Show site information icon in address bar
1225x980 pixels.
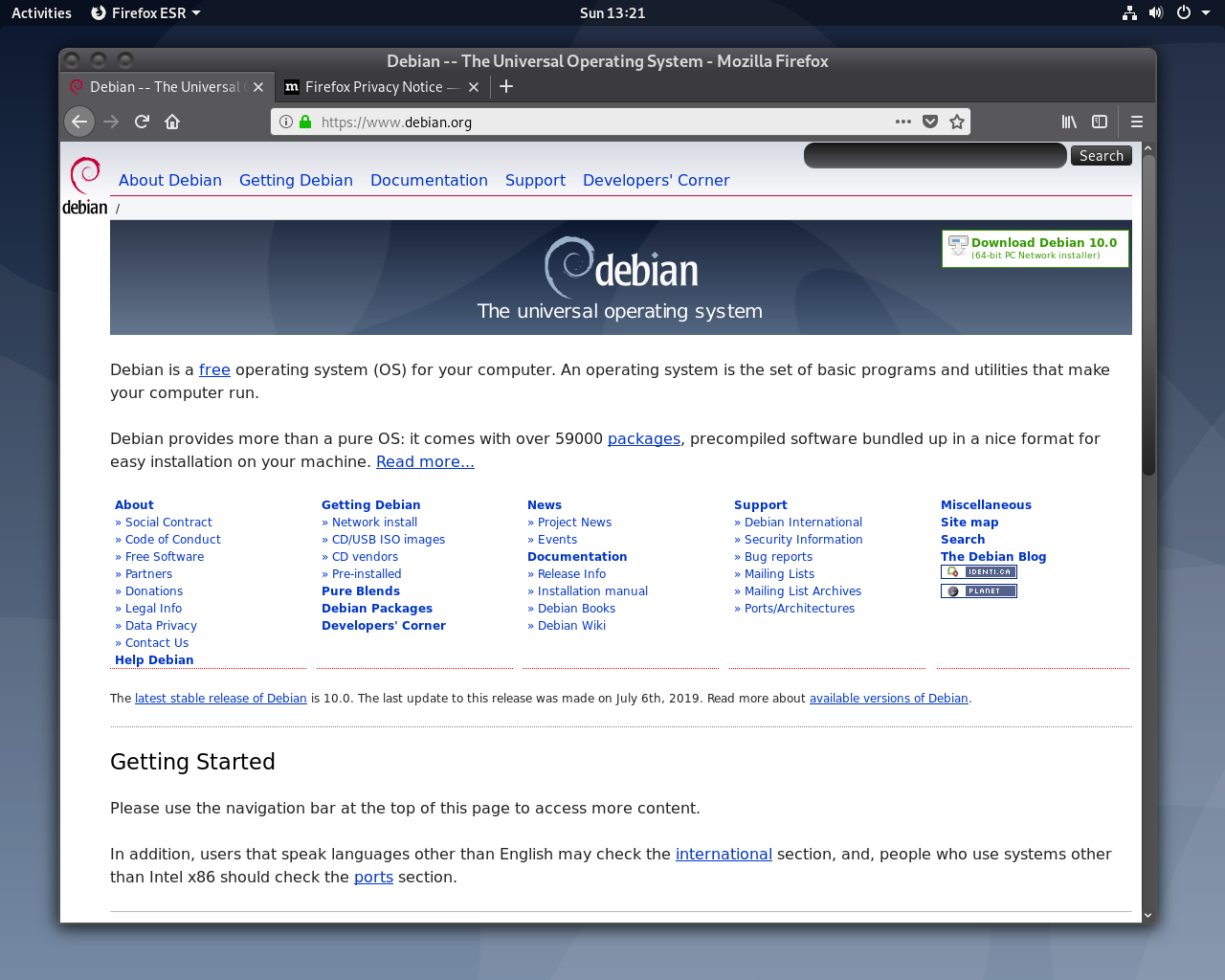point(285,122)
